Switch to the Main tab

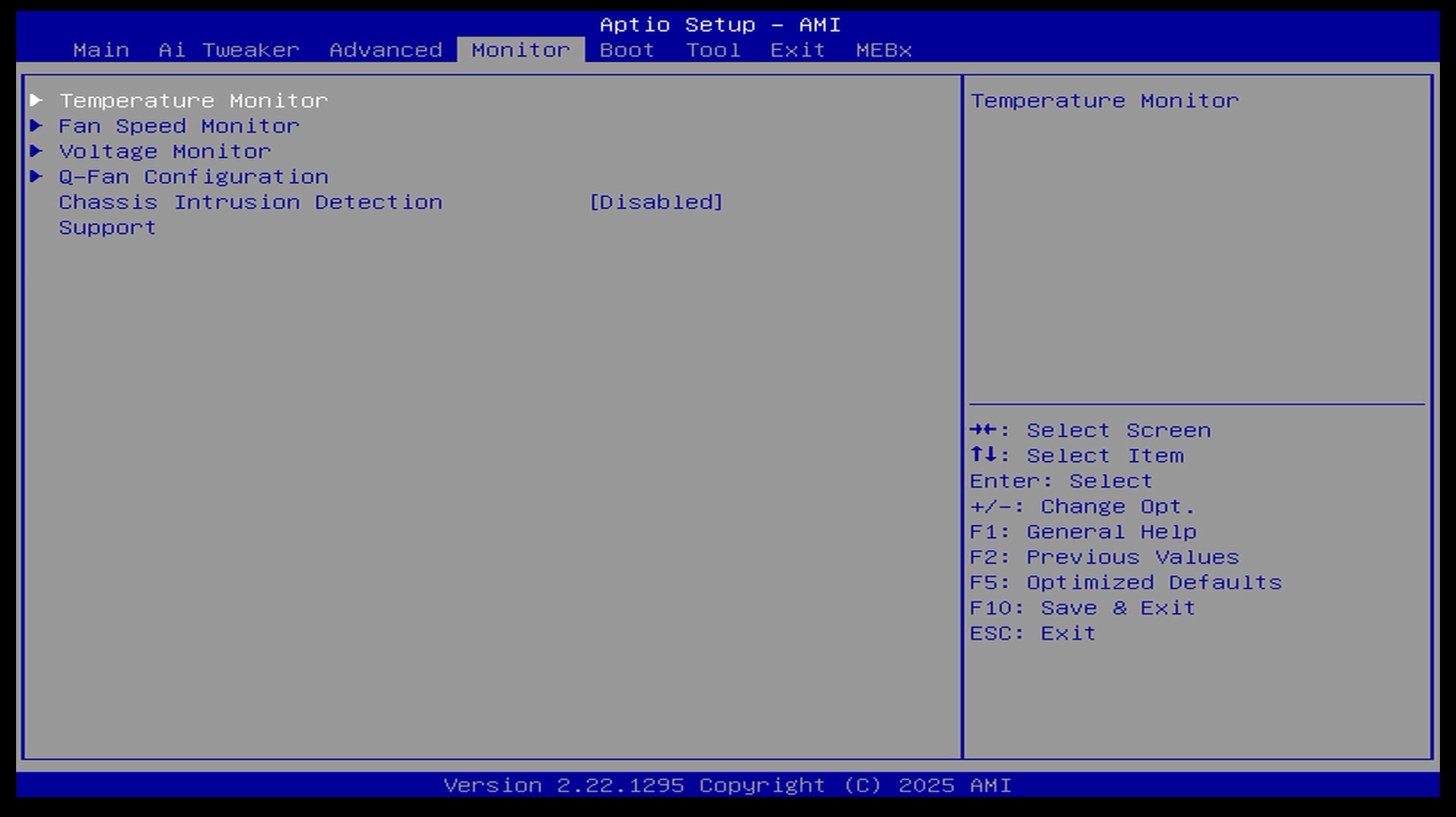tap(101, 50)
